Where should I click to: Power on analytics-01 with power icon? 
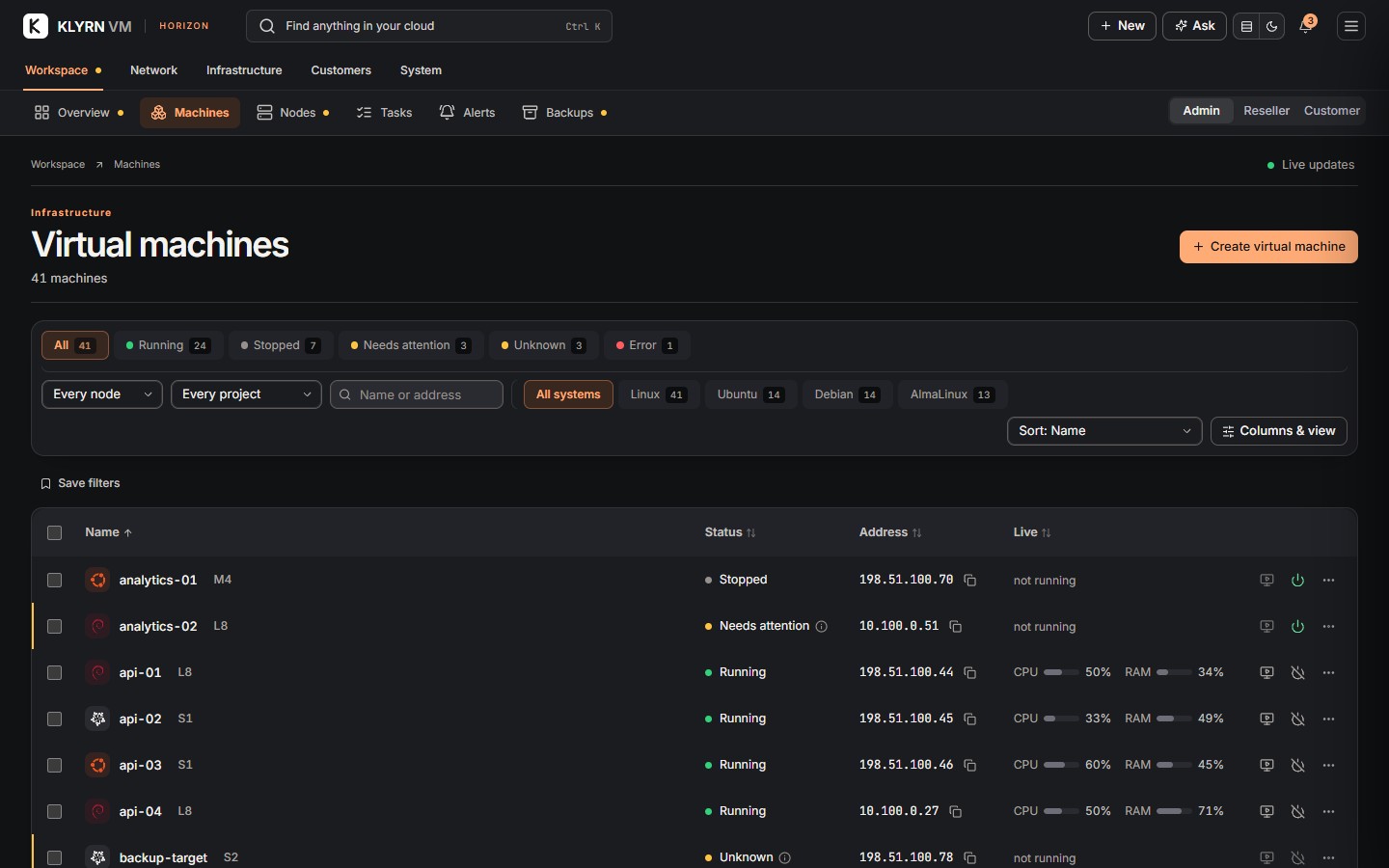pyautogui.click(x=1298, y=581)
